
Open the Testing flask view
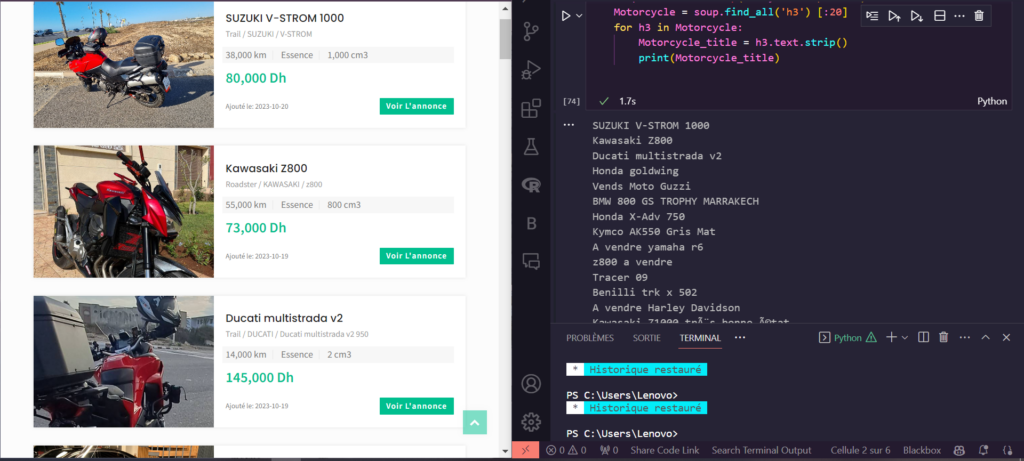pyautogui.click(x=531, y=147)
